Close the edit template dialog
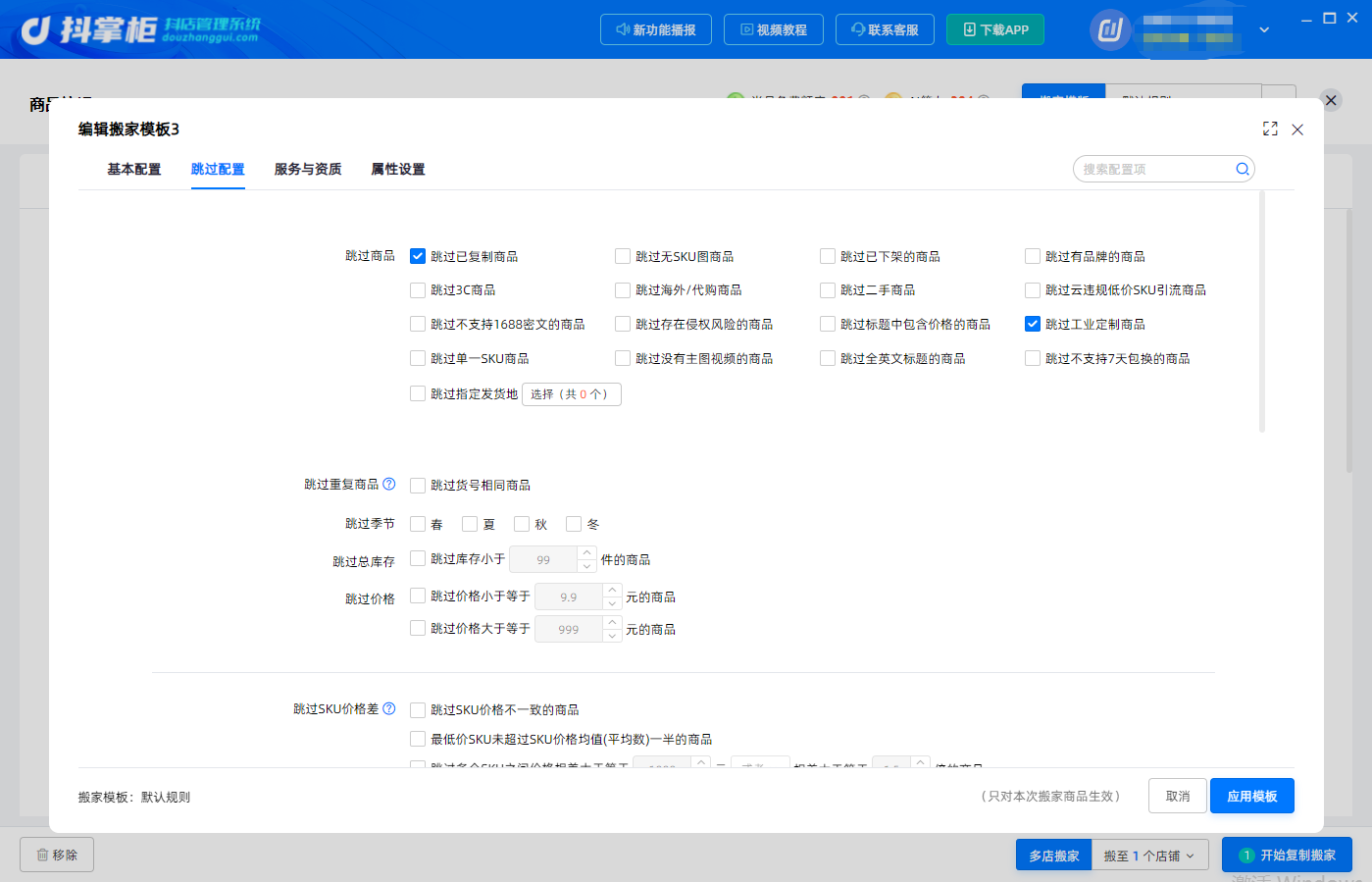The height and width of the screenshot is (882, 1372). (x=1297, y=130)
